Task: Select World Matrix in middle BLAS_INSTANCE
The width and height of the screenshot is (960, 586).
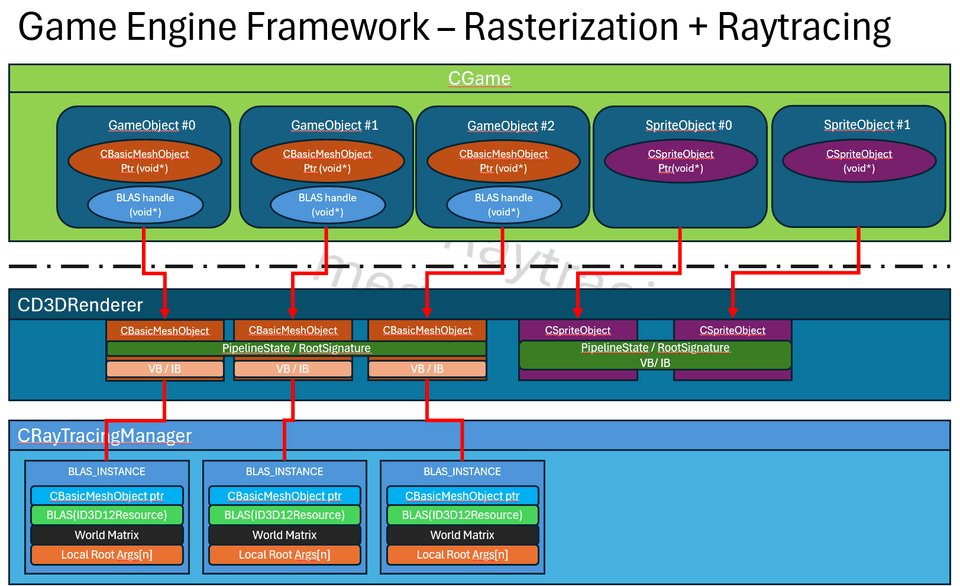Action: coord(285,535)
